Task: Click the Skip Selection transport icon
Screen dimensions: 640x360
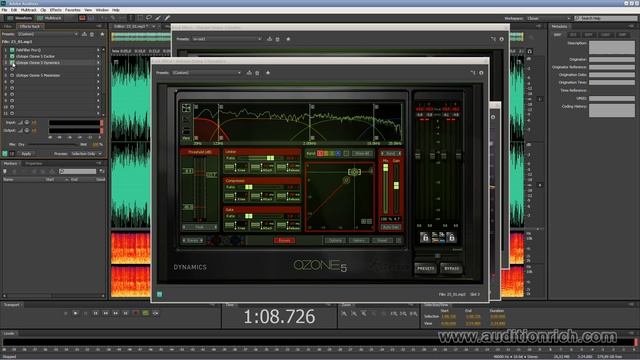Action: coord(156,313)
